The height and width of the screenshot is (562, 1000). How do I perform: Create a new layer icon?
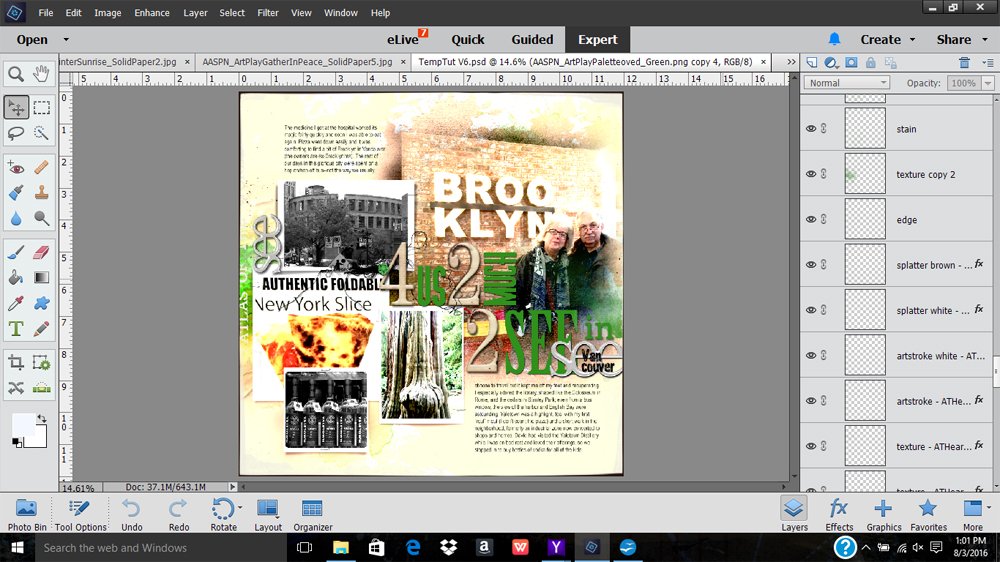(x=812, y=63)
